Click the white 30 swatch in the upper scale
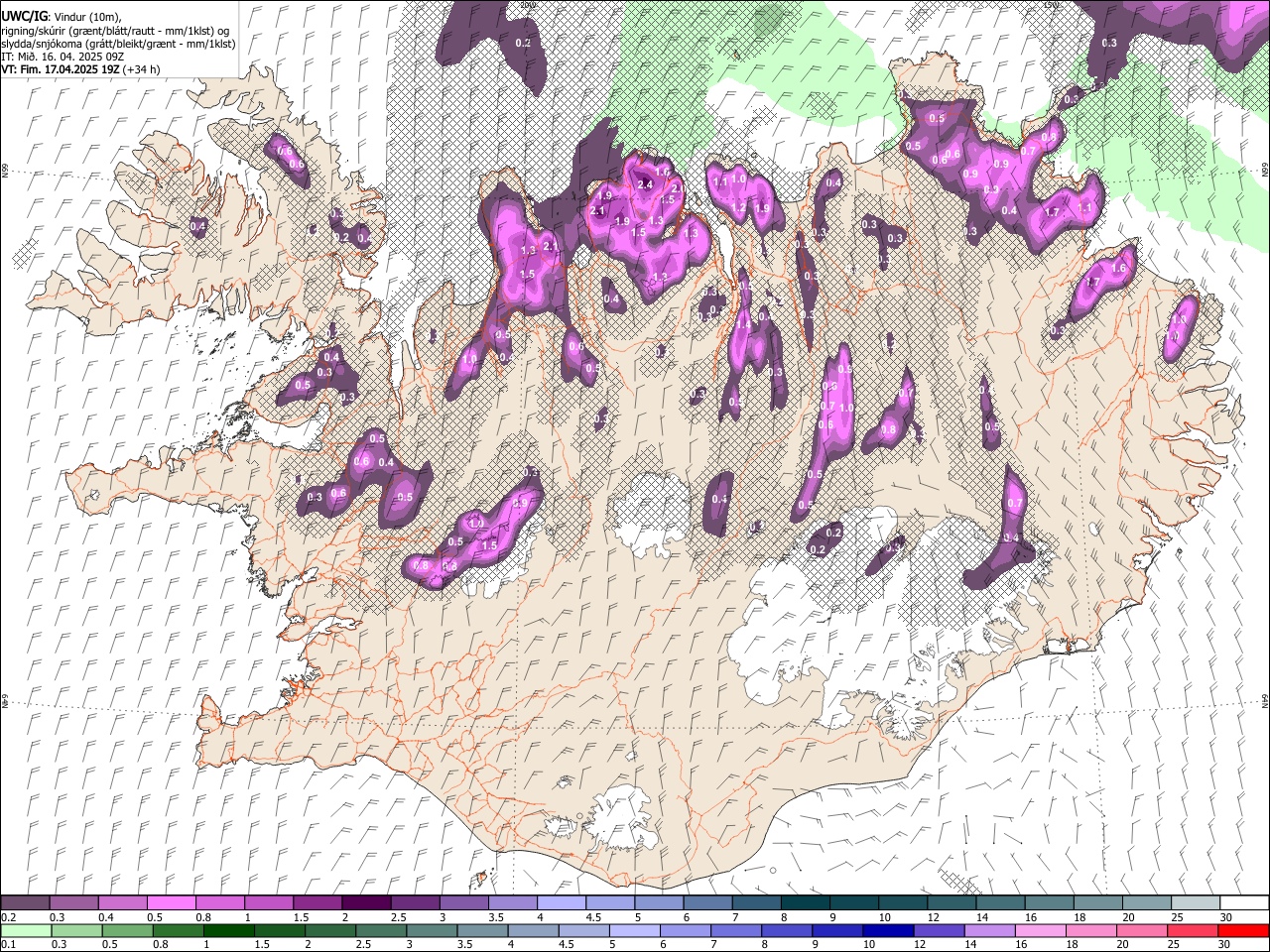This screenshot has width=1270, height=952. [1243, 903]
